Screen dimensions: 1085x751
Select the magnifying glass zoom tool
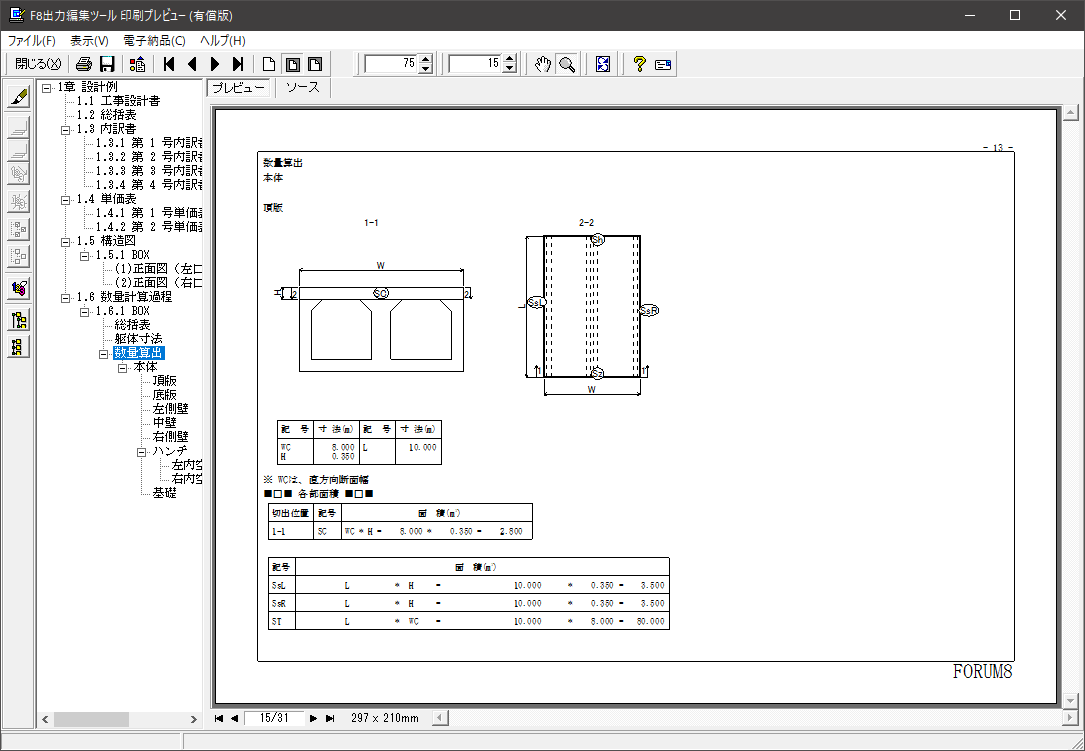point(566,64)
